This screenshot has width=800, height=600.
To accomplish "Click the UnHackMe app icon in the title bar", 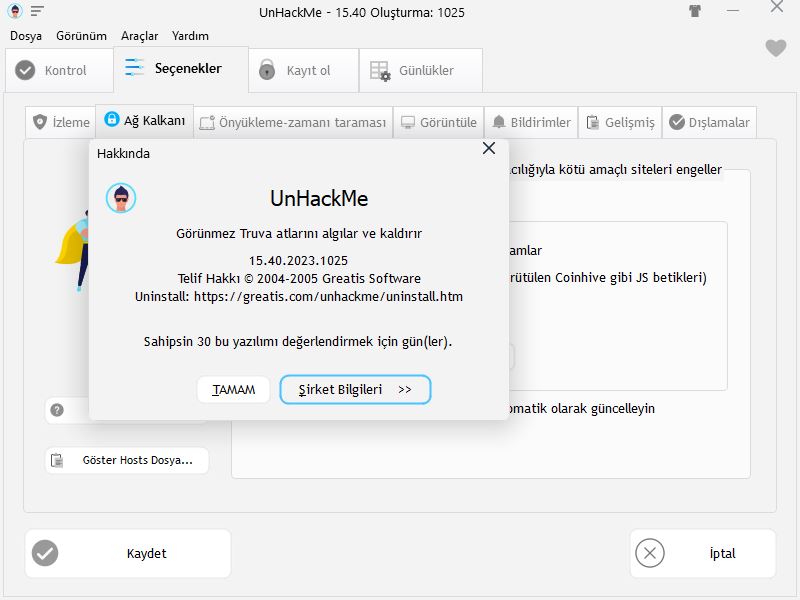I will (x=15, y=11).
